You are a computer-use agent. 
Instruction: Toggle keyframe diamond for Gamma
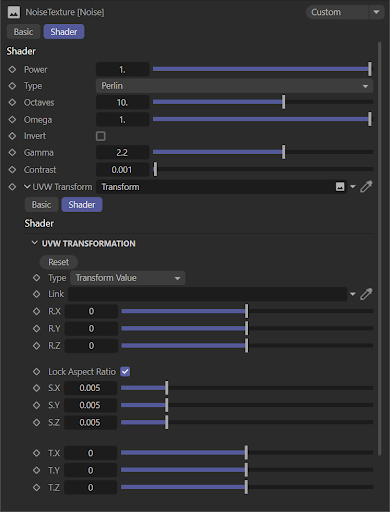pyautogui.click(x=12, y=152)
